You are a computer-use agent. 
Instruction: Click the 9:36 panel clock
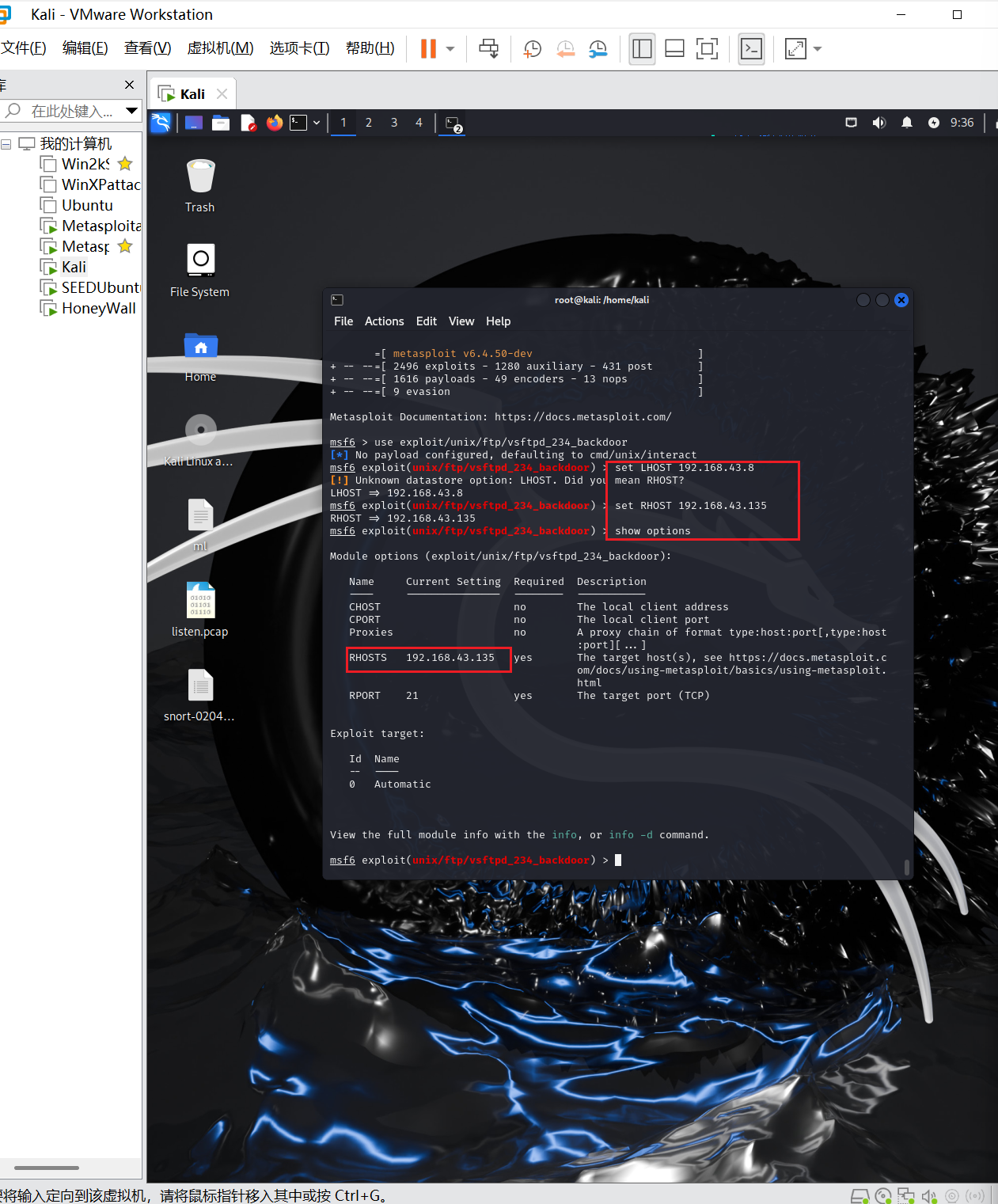pos(962,123)
